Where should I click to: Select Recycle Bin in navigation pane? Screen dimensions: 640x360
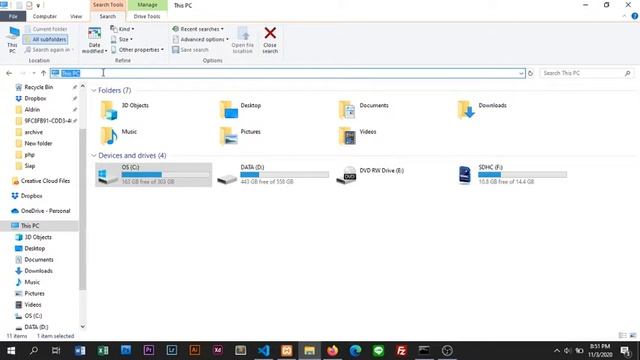pos(38,87)
